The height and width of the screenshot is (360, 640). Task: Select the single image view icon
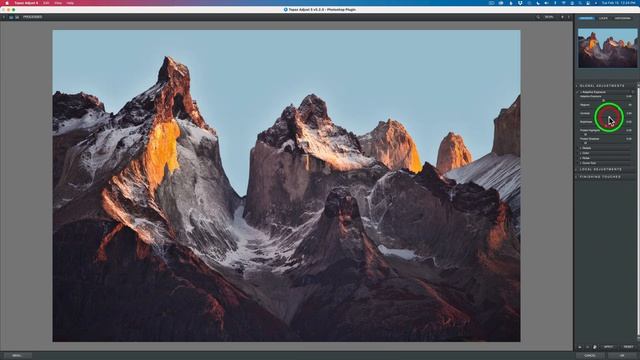[11, 17]
